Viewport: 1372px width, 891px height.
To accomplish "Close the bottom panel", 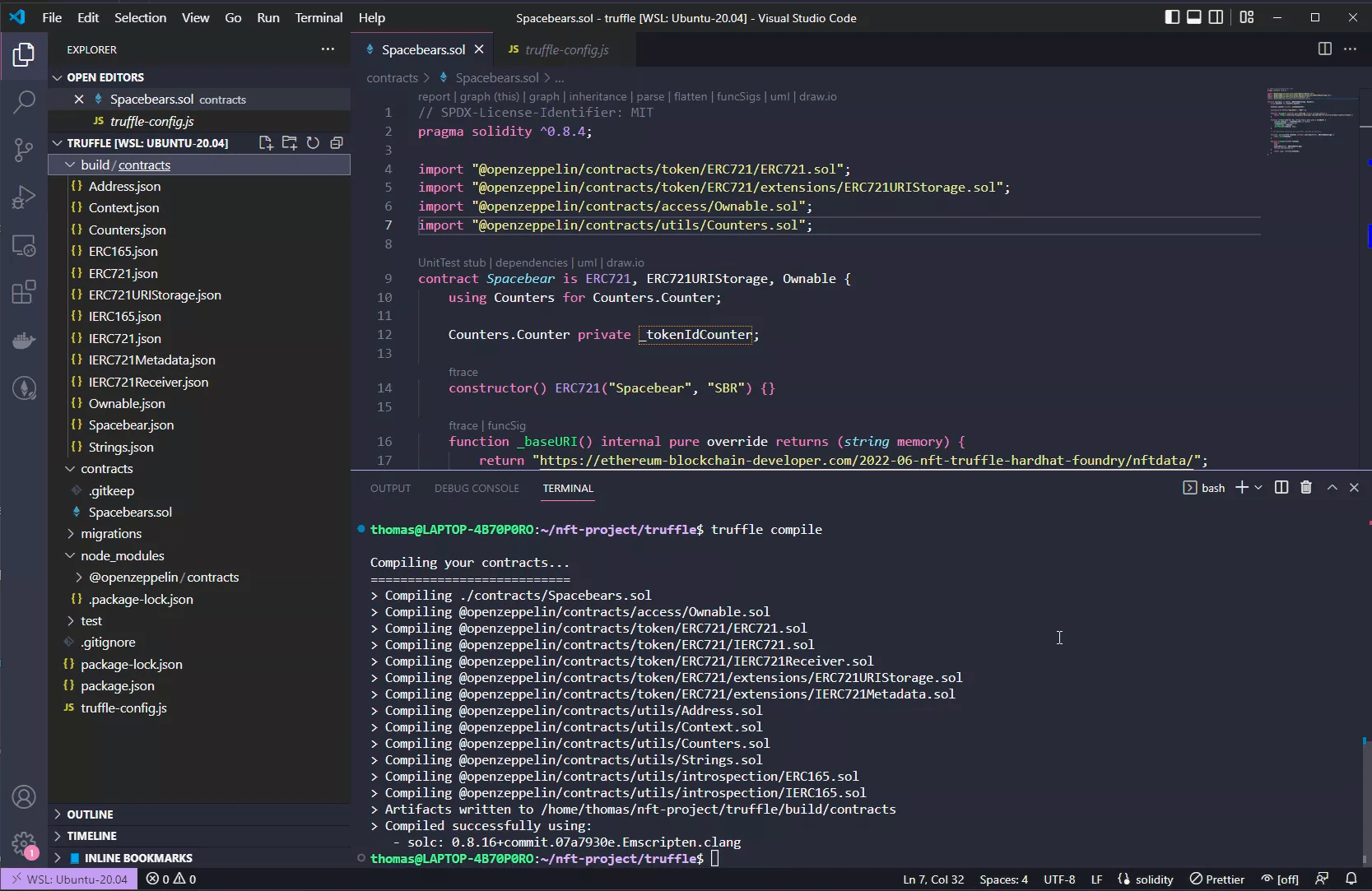I will [1354, 488].
